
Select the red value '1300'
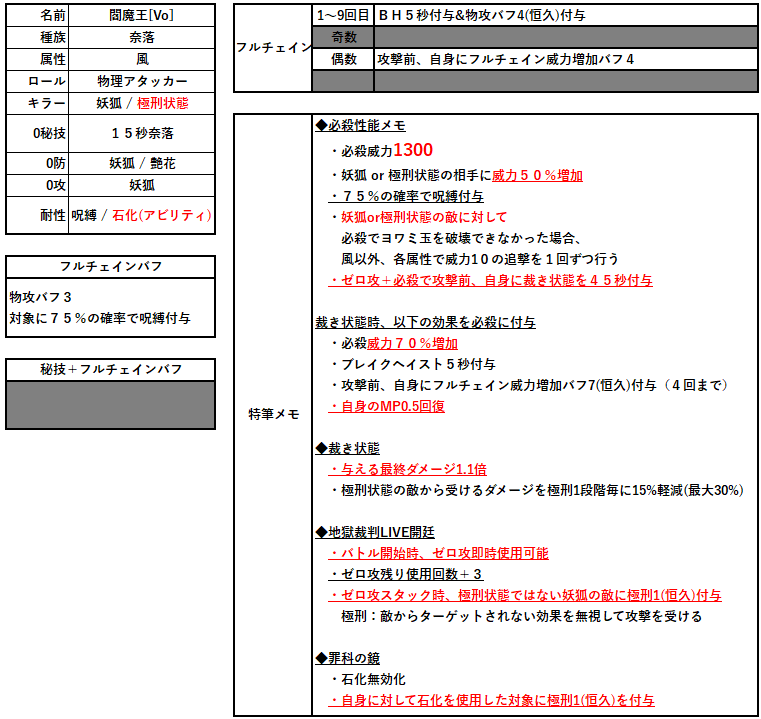[x=413, y=150]
